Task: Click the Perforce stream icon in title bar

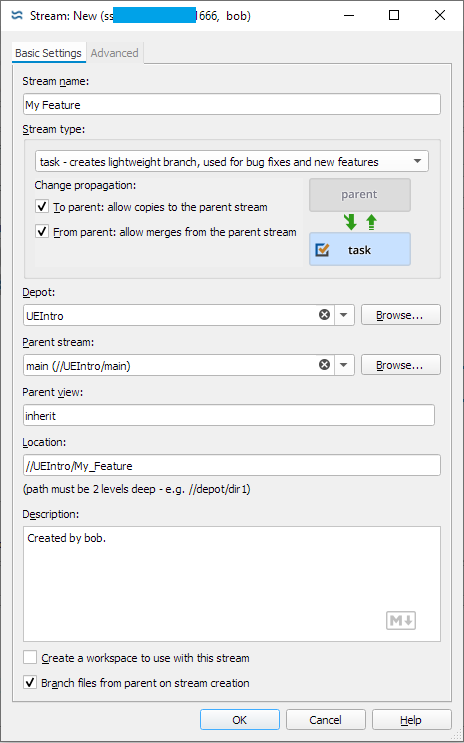Action: (17, 16)
